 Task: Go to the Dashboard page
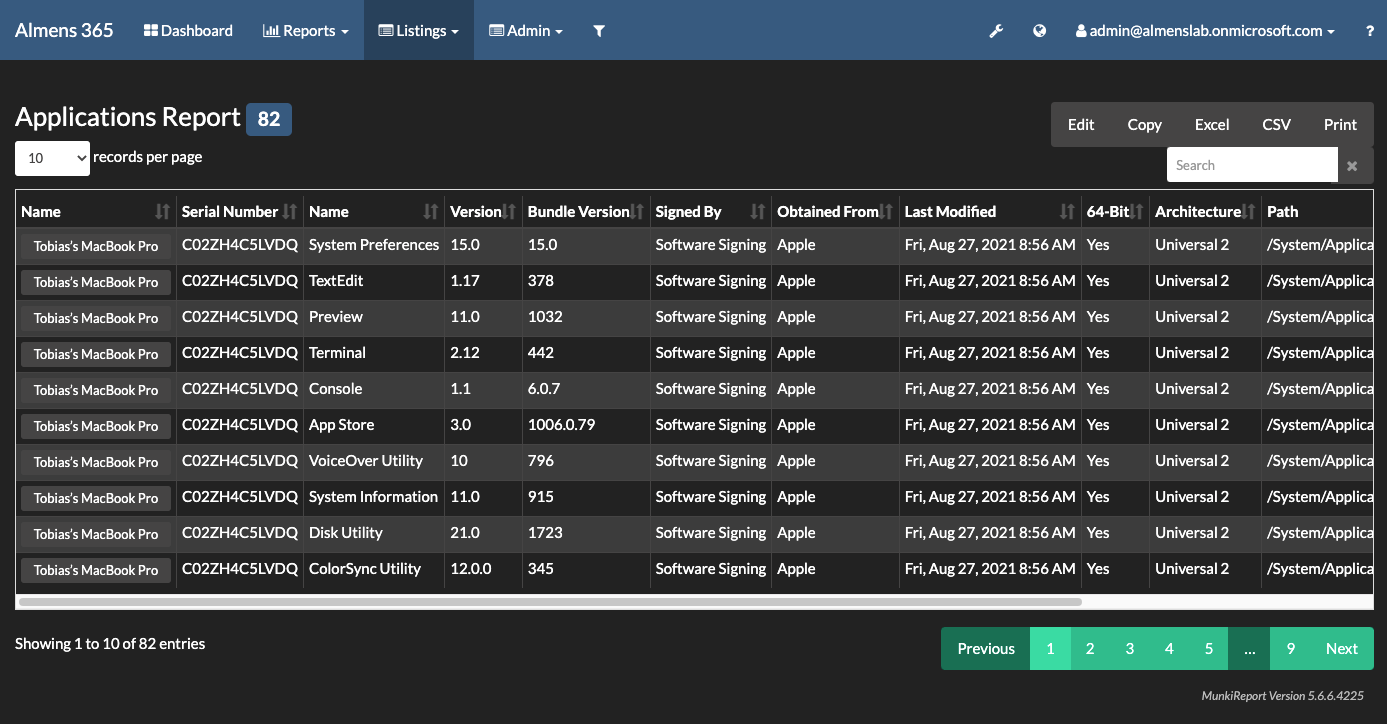point(188,31)
